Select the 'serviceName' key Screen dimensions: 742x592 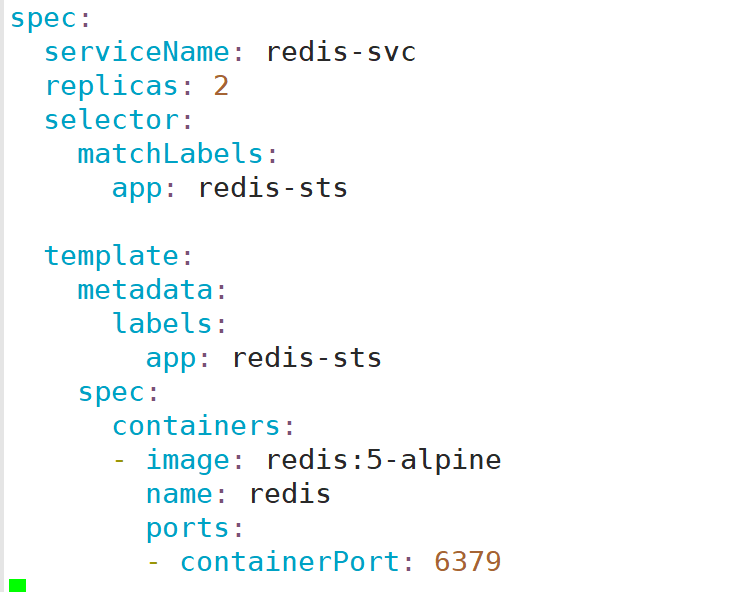(137, 52)
